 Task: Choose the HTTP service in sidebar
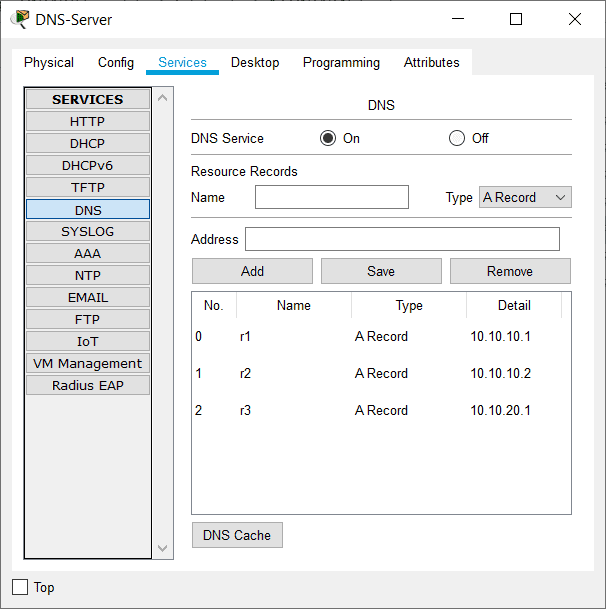pyautogui.click(x=88, y=121)
